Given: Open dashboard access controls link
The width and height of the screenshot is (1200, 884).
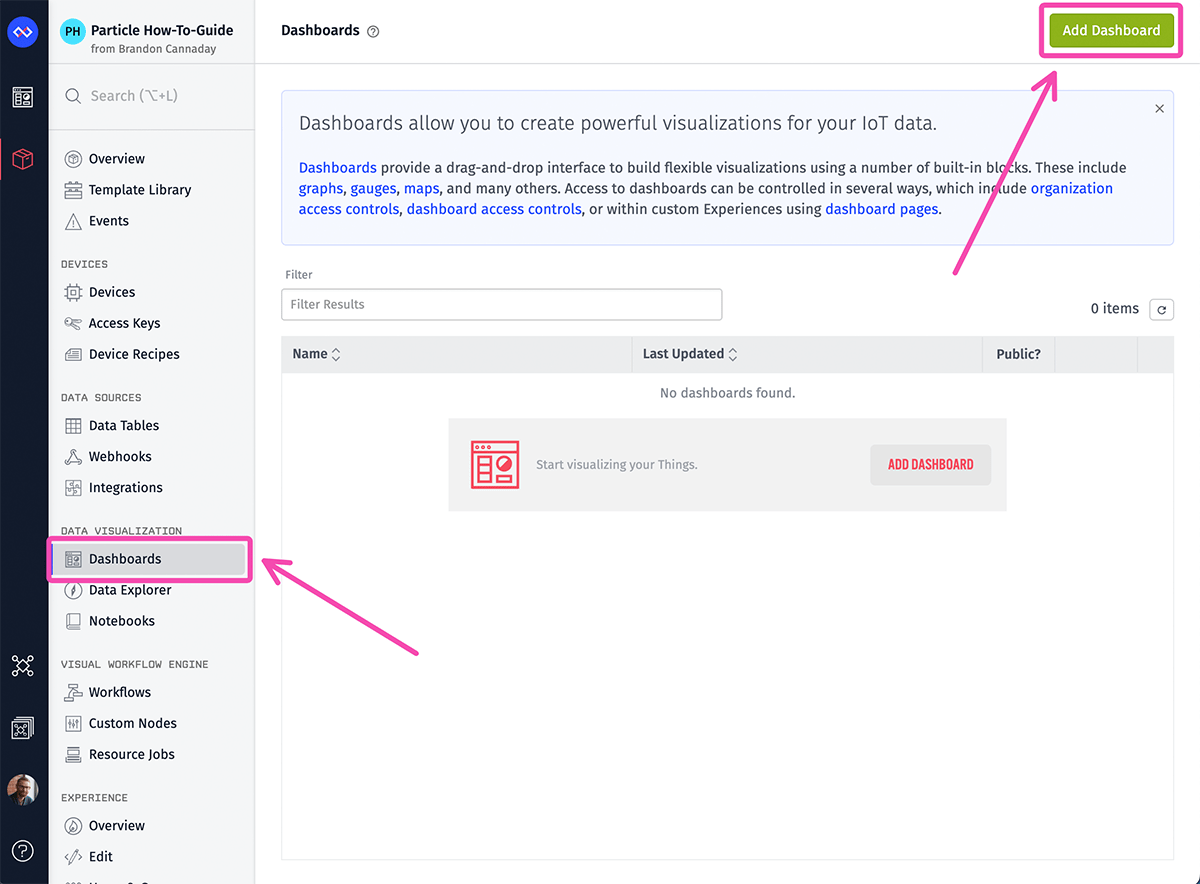Looking at the screenshot, I should [494, 209].
